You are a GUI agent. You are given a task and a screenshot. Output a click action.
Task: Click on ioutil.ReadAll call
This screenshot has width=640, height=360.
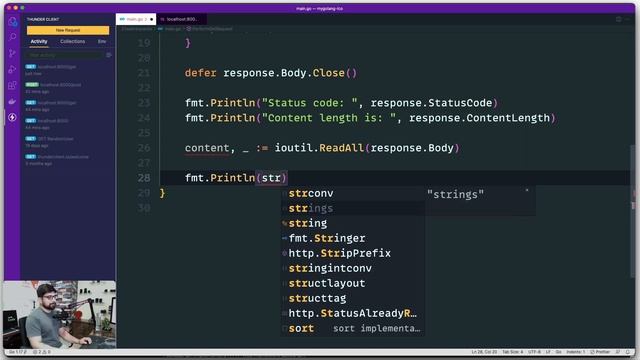(x=367, y=148)
